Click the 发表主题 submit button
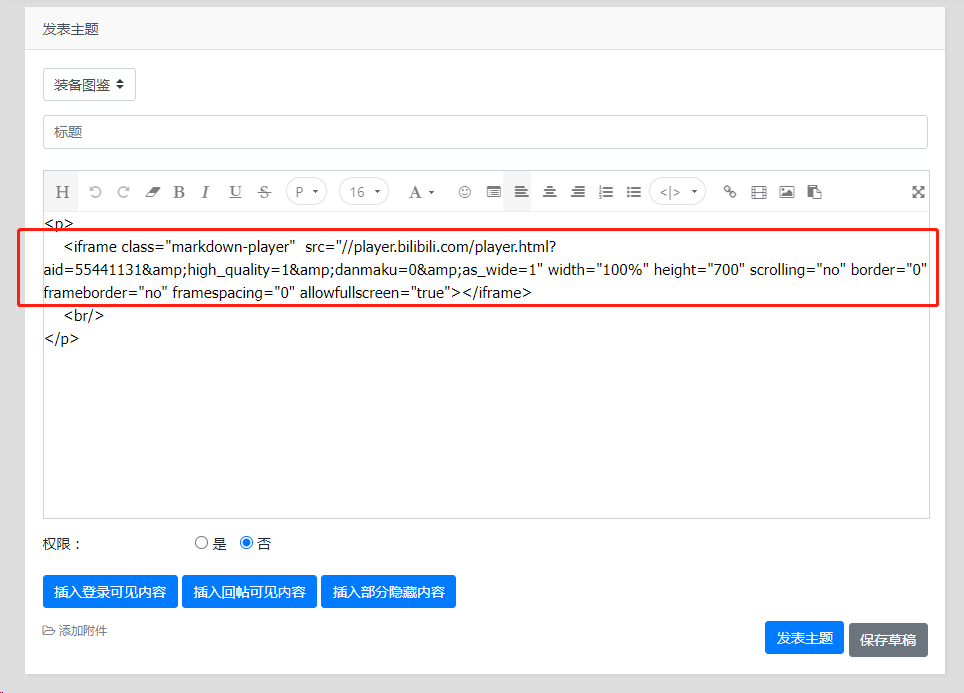Image resolution: width=964 pixels, height=693 pixels. click(x=804, y=638)
